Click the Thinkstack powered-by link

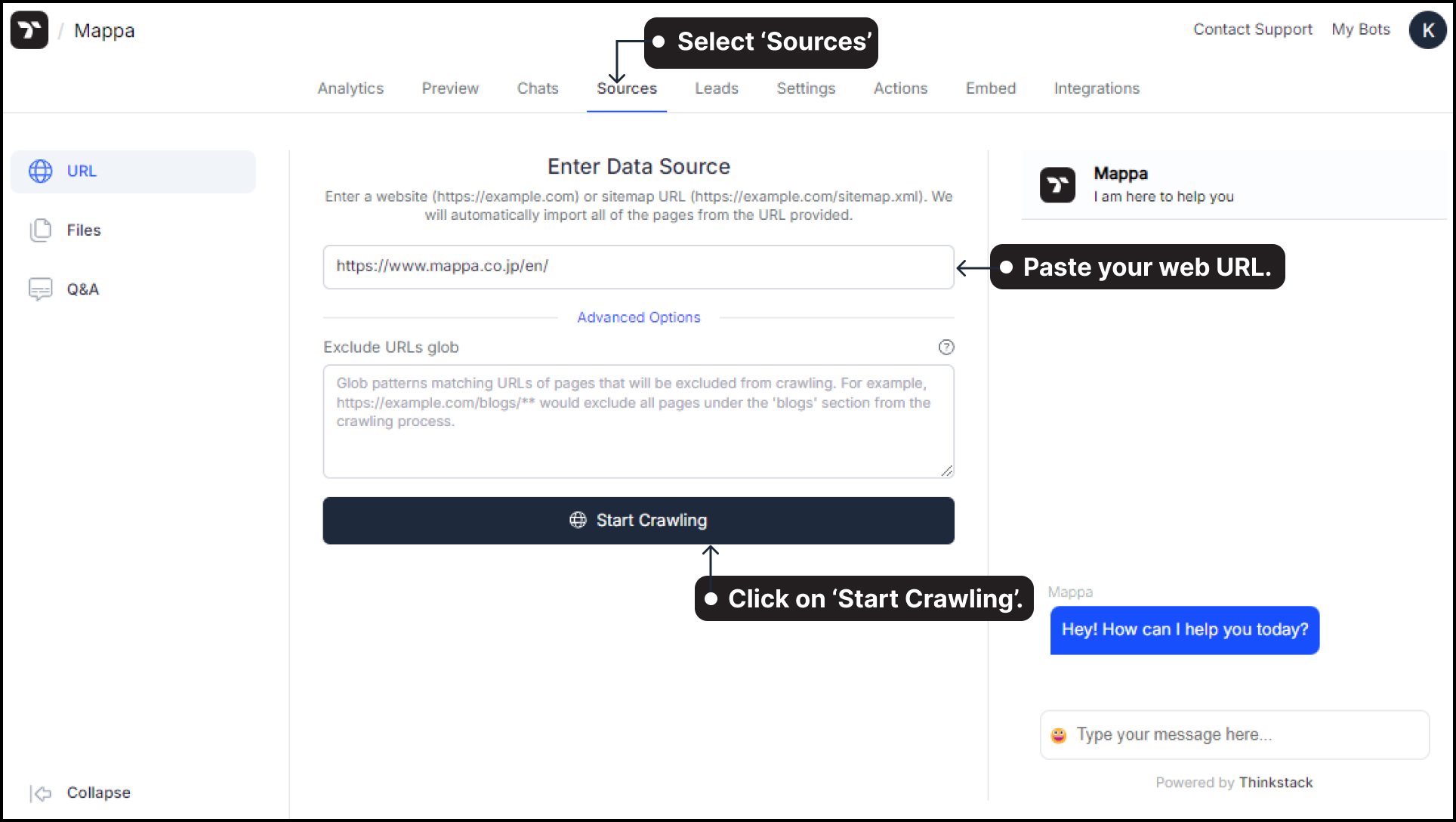tap(1276, 783)
